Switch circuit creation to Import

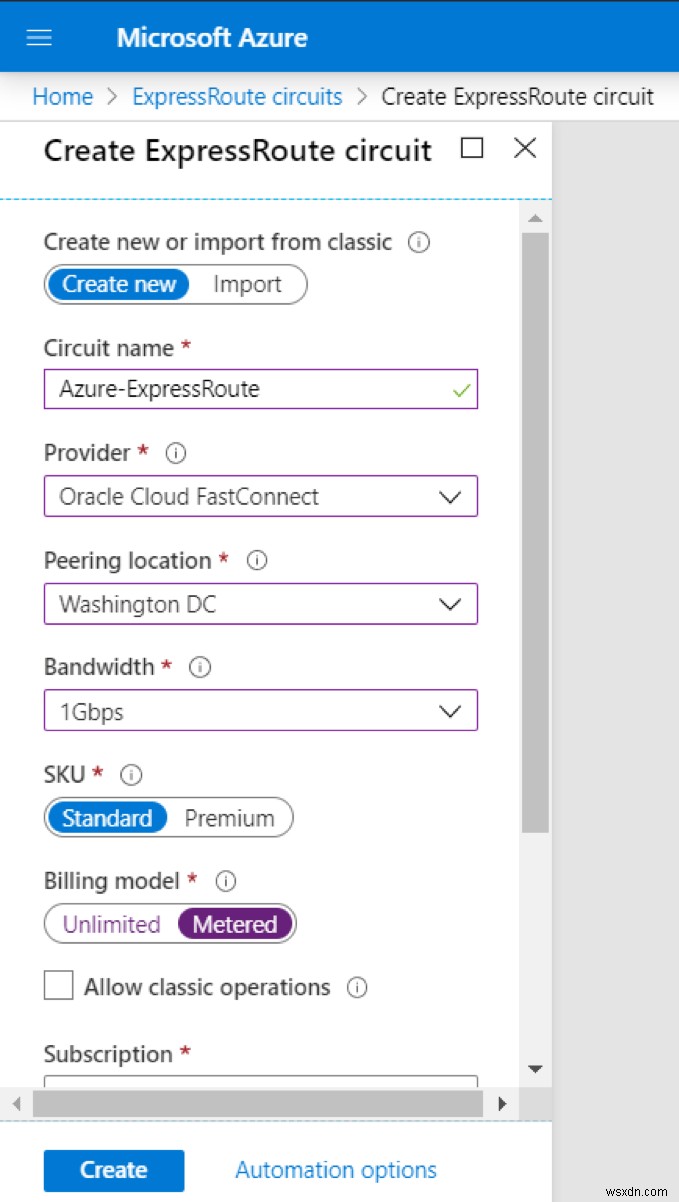tap(247, 284)
